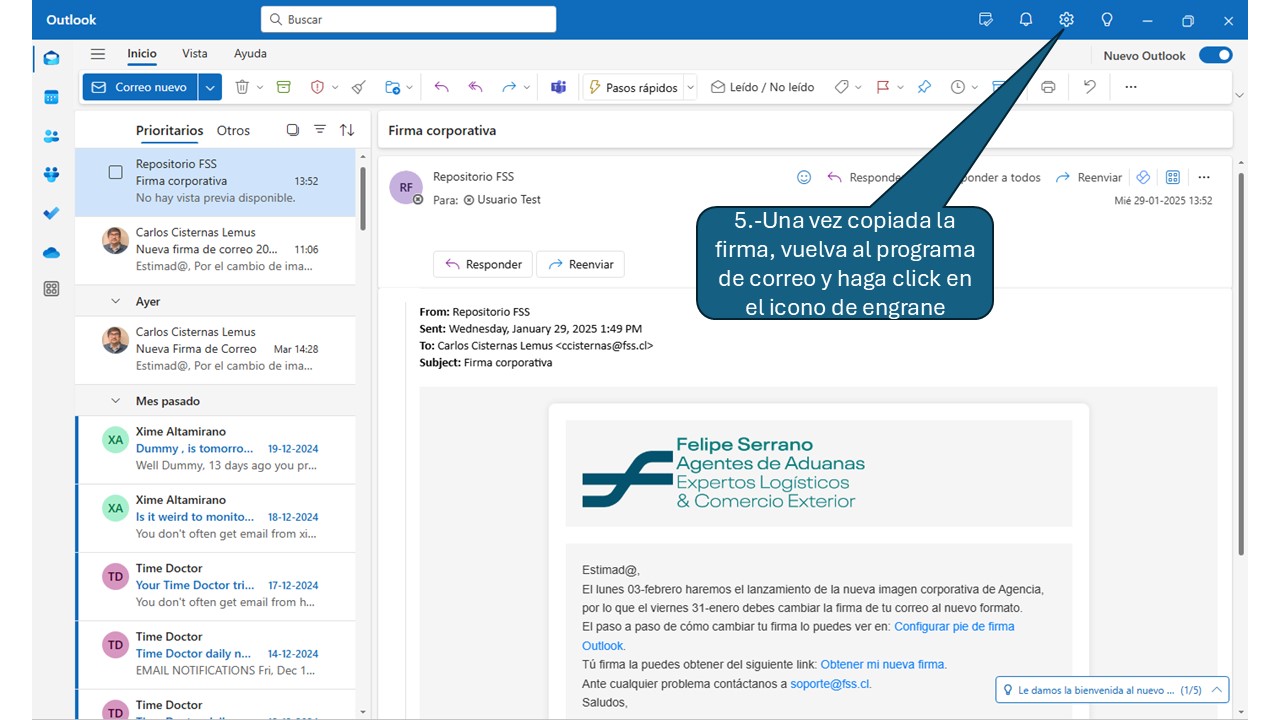Click Responder button below header
The width and height of the screenshot is (1280, 720).
point(483,264)
